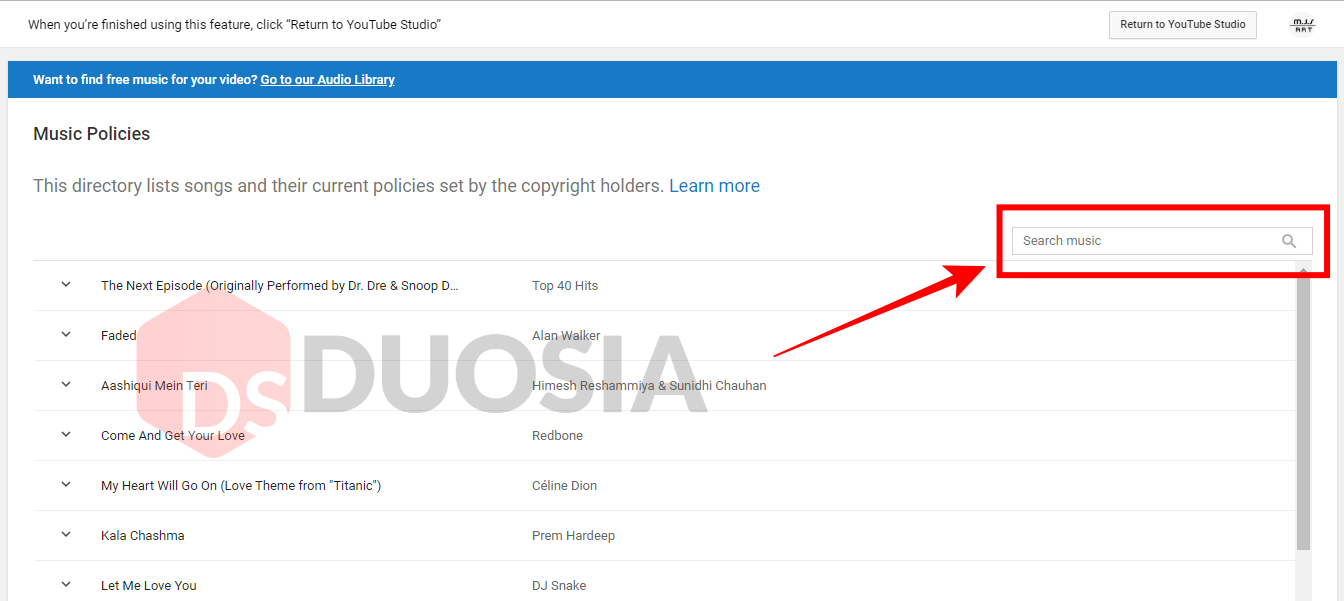Image resolution: width=1344 pixels, height=601 pixels.
Task: Expand the Faded song row chevron
Action: pos(66,335)
